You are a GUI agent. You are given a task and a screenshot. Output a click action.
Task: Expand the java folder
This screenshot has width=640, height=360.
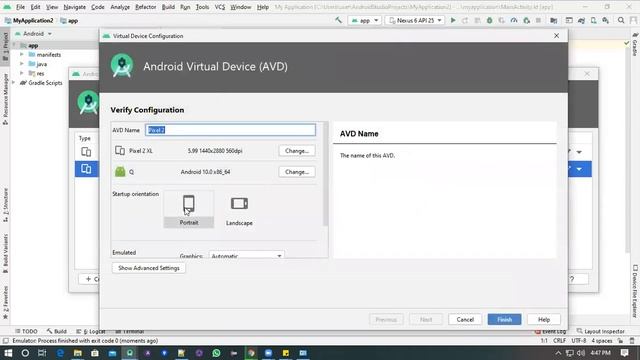click(22, 64)
